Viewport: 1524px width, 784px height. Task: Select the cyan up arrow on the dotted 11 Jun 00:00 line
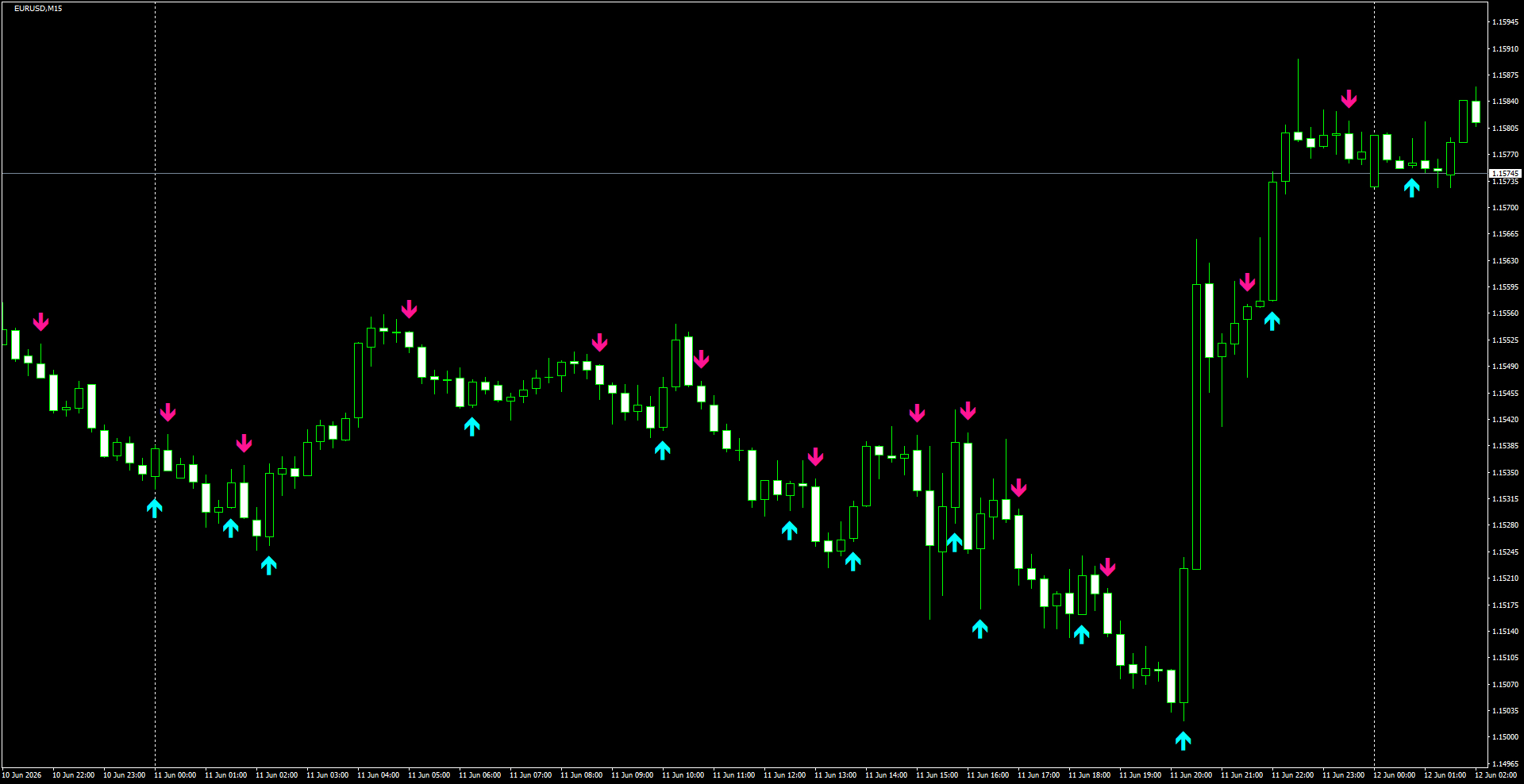(155, 508)
